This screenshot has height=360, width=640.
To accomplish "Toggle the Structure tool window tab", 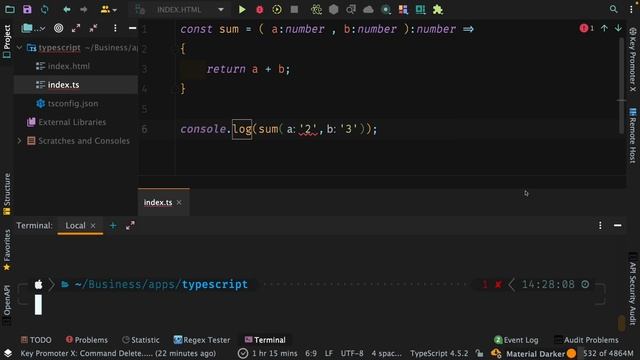I will point(7,194).
